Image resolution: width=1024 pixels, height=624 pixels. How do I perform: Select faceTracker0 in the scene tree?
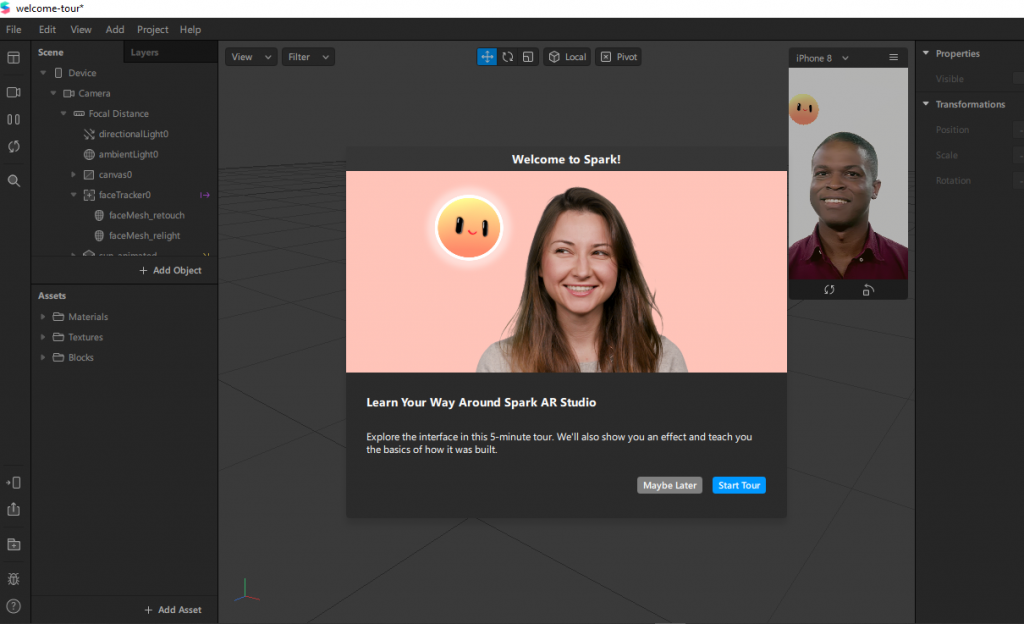tap(124, 195)
